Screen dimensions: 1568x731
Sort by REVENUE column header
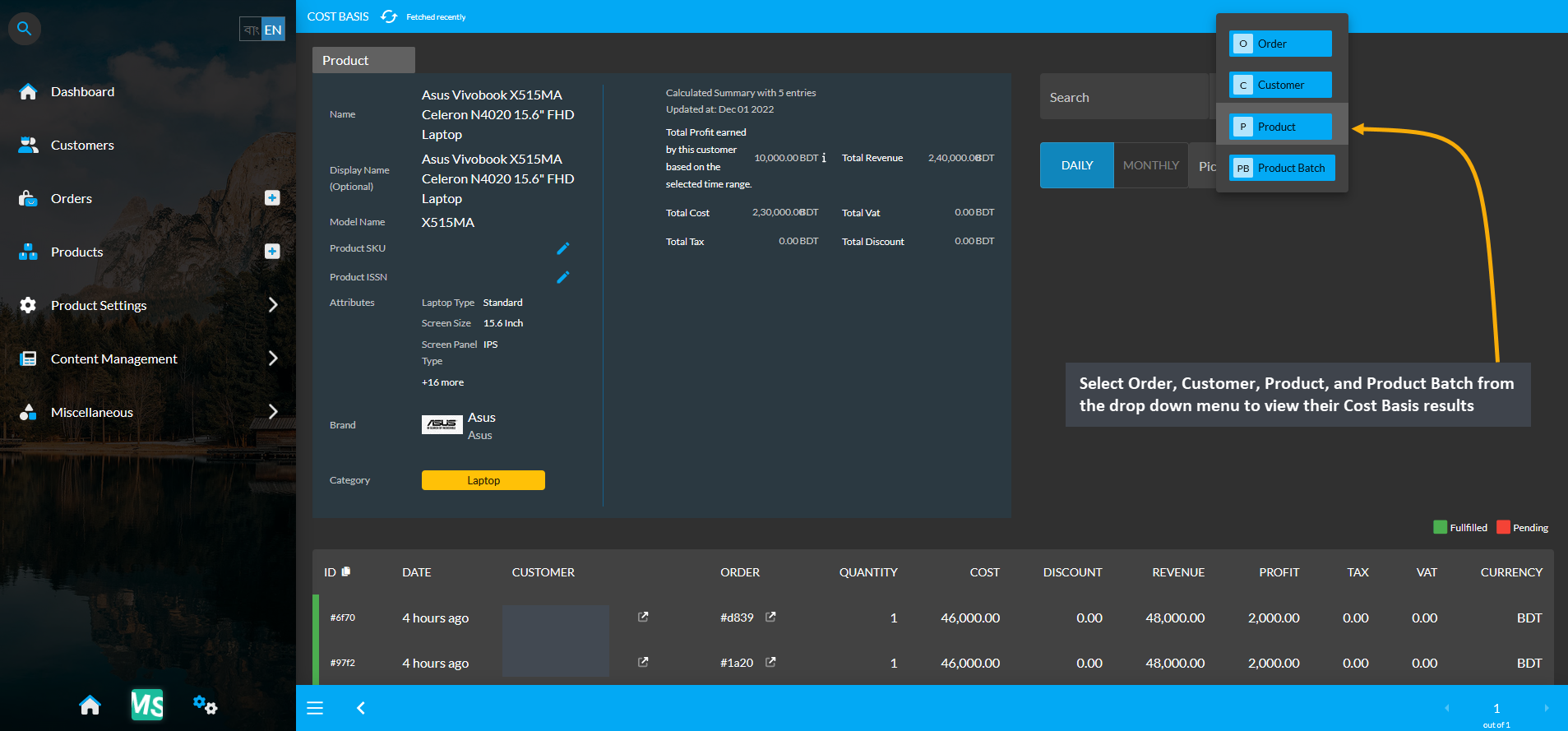pyautogui.click(x=1178, y=572)
